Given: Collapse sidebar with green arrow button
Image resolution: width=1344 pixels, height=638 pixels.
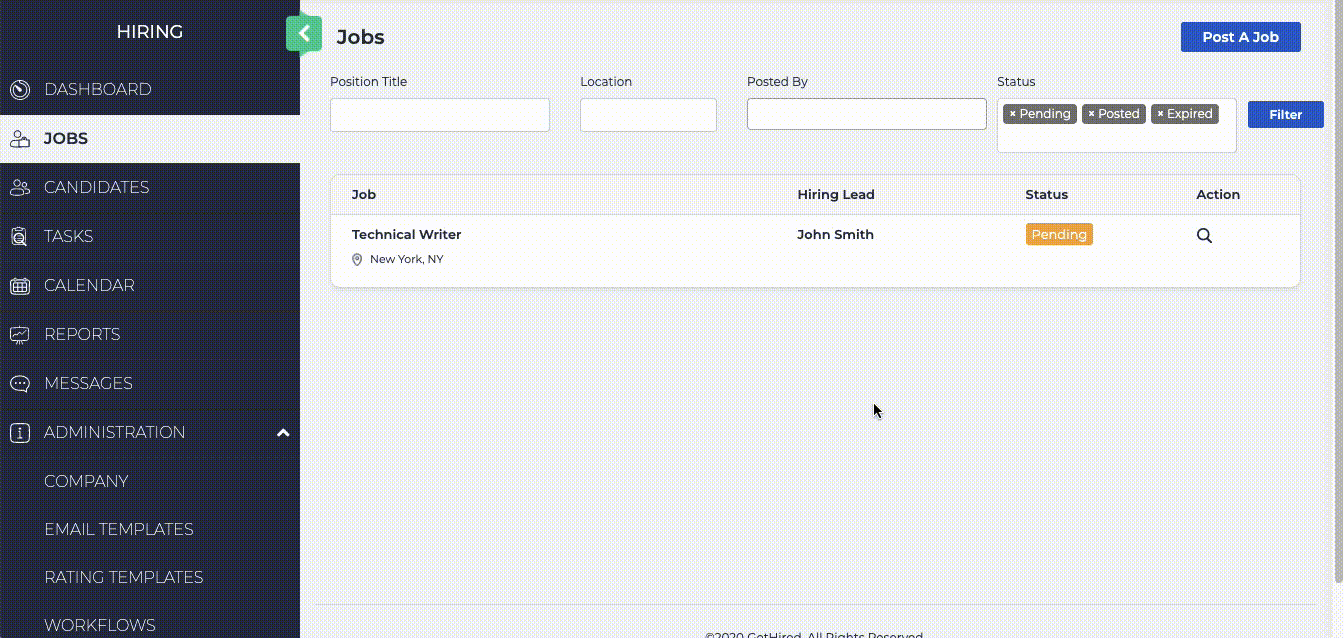Looking at the screenshot, I should pos(304,34).
